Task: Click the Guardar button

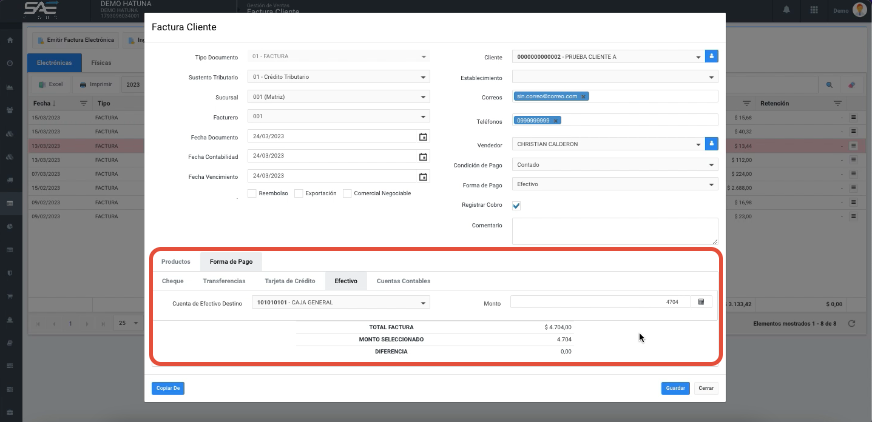Action: 675,389
